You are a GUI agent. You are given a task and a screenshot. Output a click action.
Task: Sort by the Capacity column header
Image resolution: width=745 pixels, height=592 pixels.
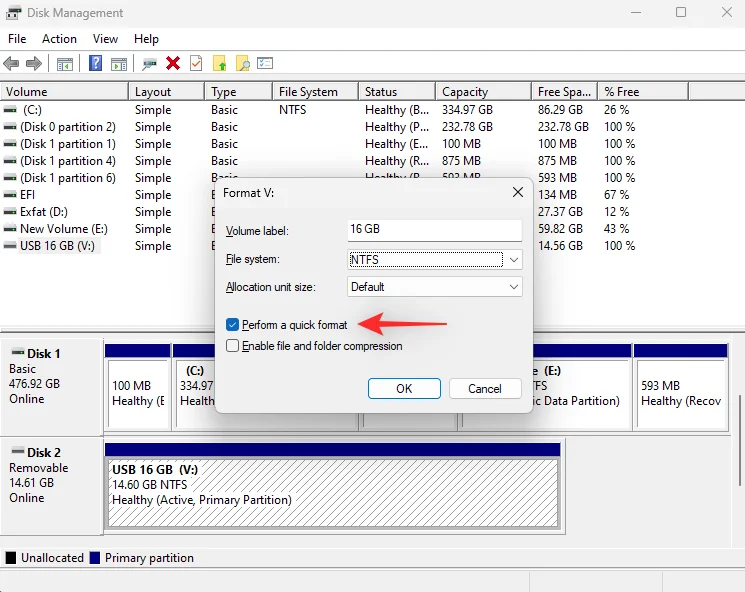click(483, 92)
